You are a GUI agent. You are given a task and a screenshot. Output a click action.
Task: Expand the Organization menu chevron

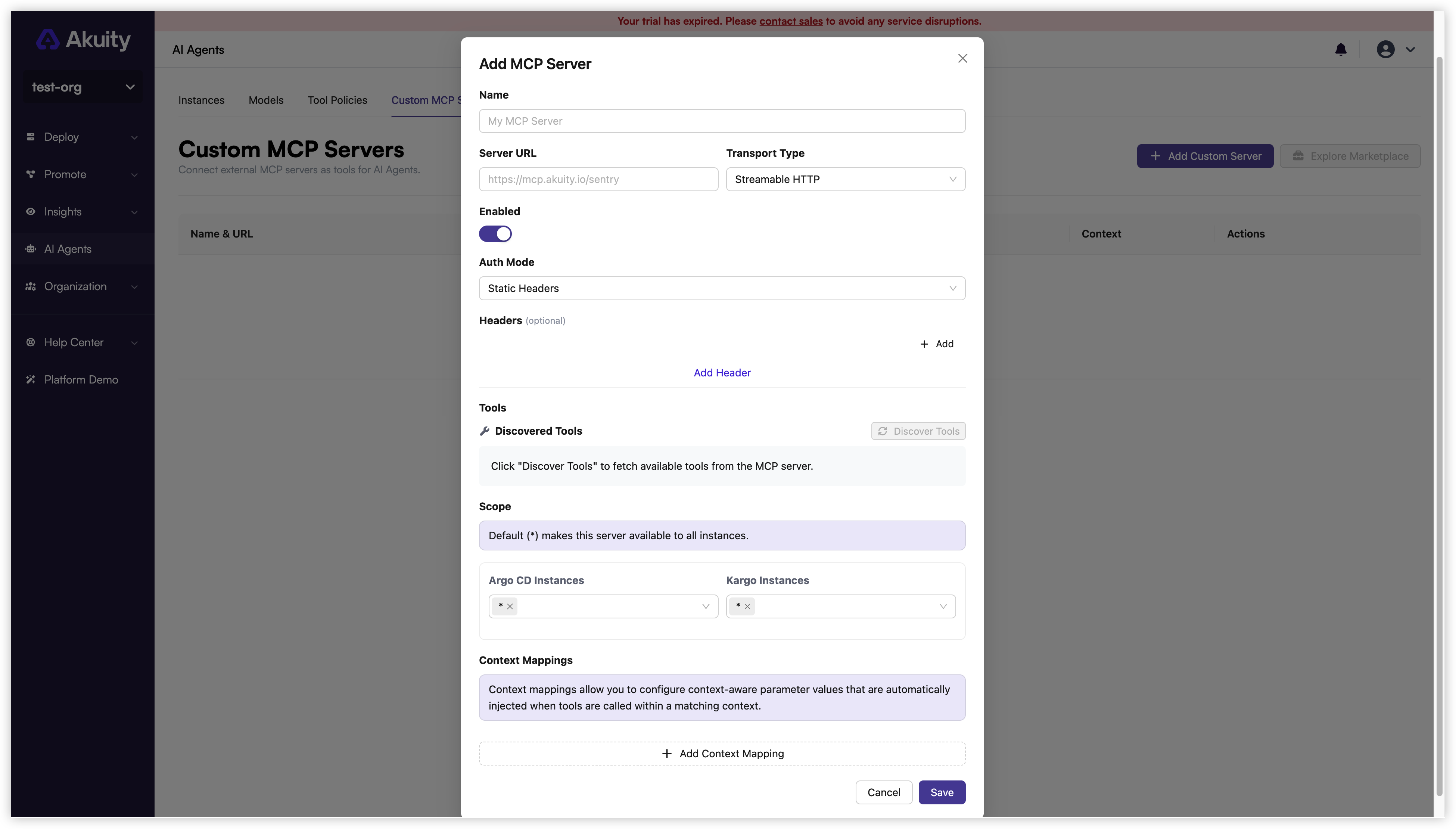pos(134,287)
